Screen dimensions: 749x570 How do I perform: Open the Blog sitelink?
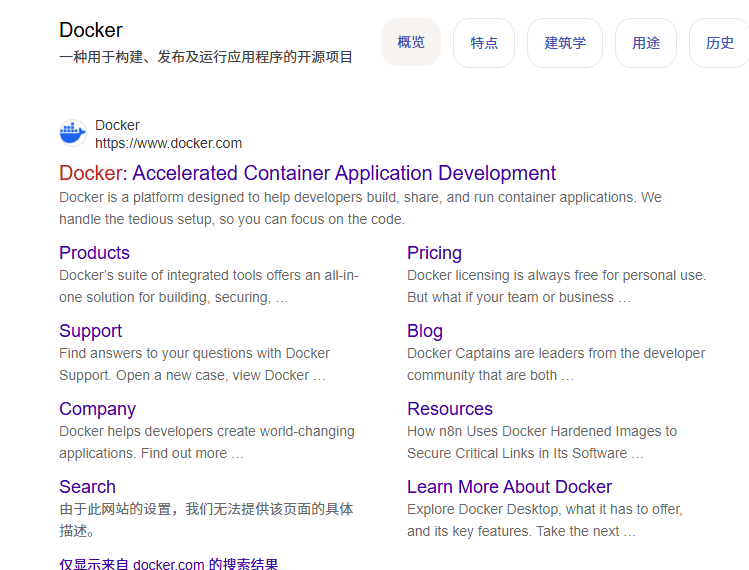425,331
